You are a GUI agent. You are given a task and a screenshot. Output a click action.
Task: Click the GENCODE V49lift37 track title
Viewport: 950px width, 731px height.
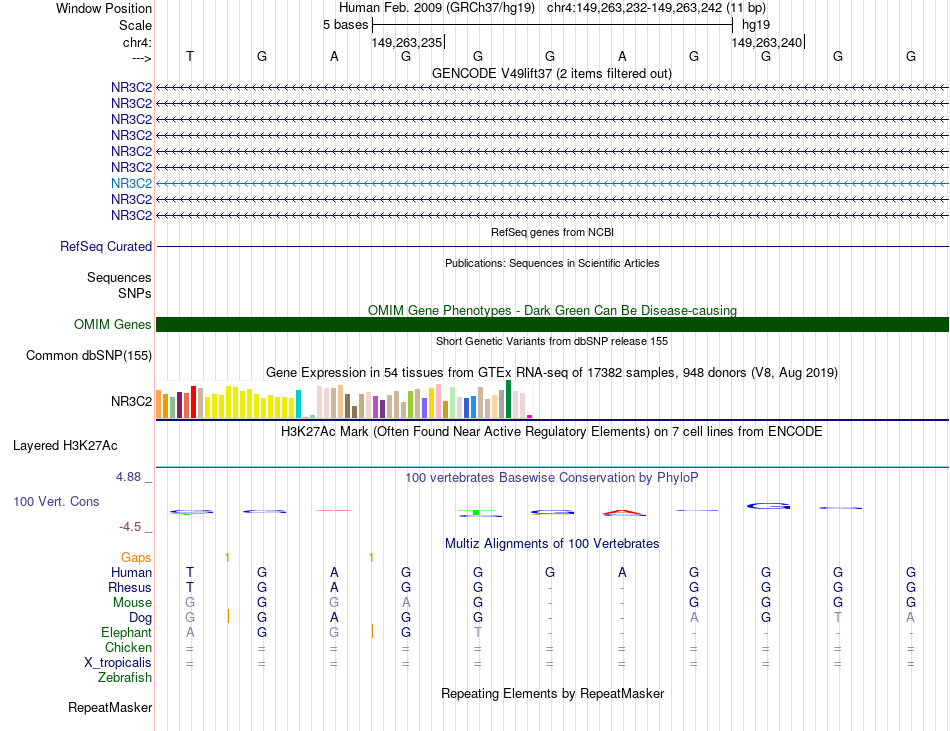[x=552, y=73]
